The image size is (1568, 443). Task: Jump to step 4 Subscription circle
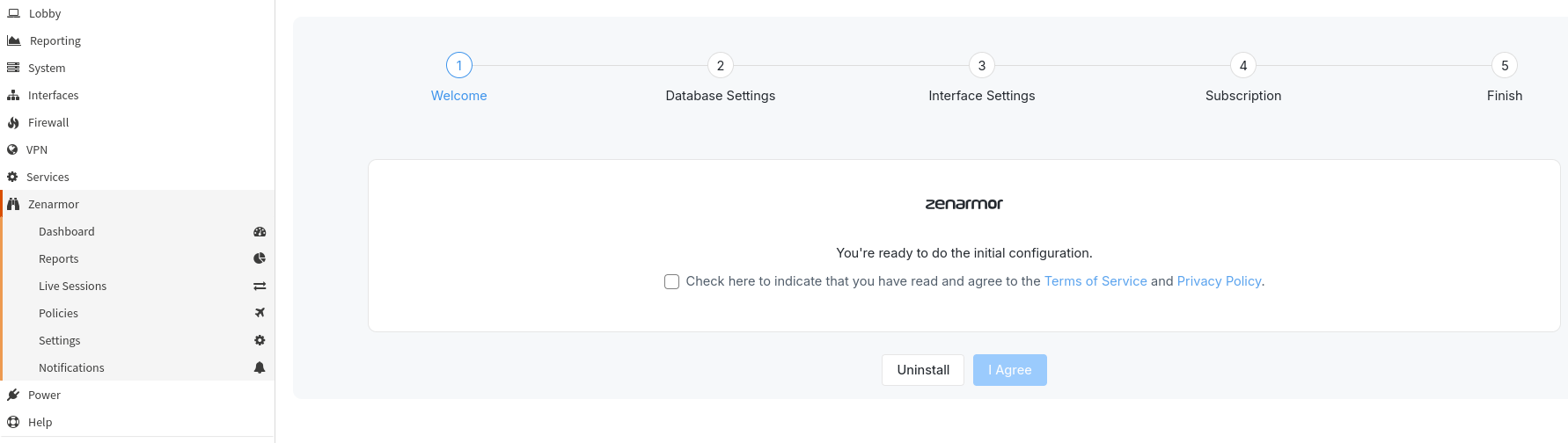(1242, 66)
